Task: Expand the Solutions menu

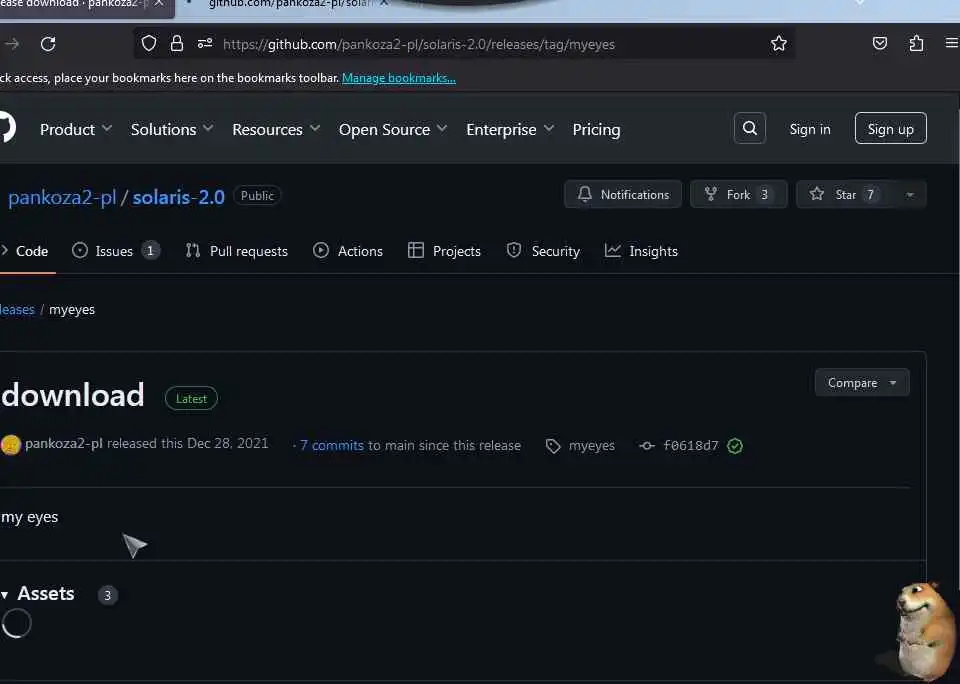Action: tap(172, 129)
